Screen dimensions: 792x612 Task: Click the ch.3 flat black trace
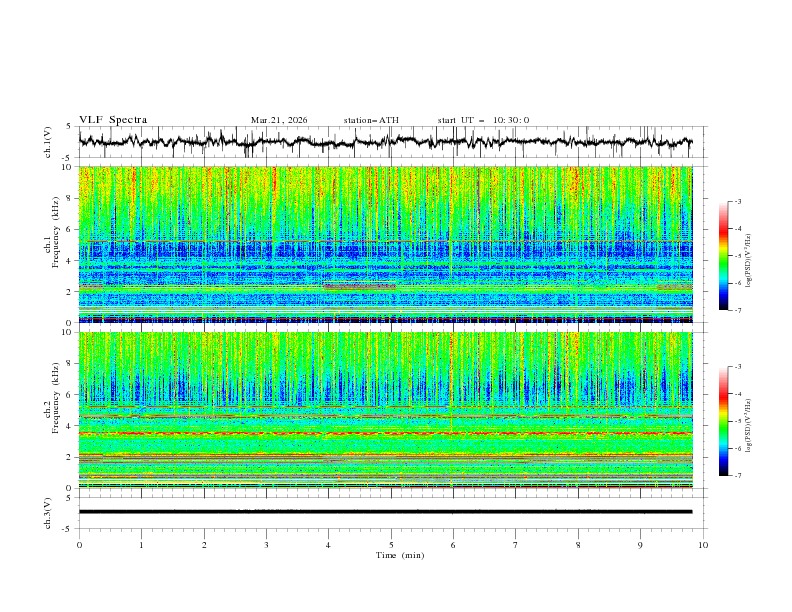click(x=385, y=512)
